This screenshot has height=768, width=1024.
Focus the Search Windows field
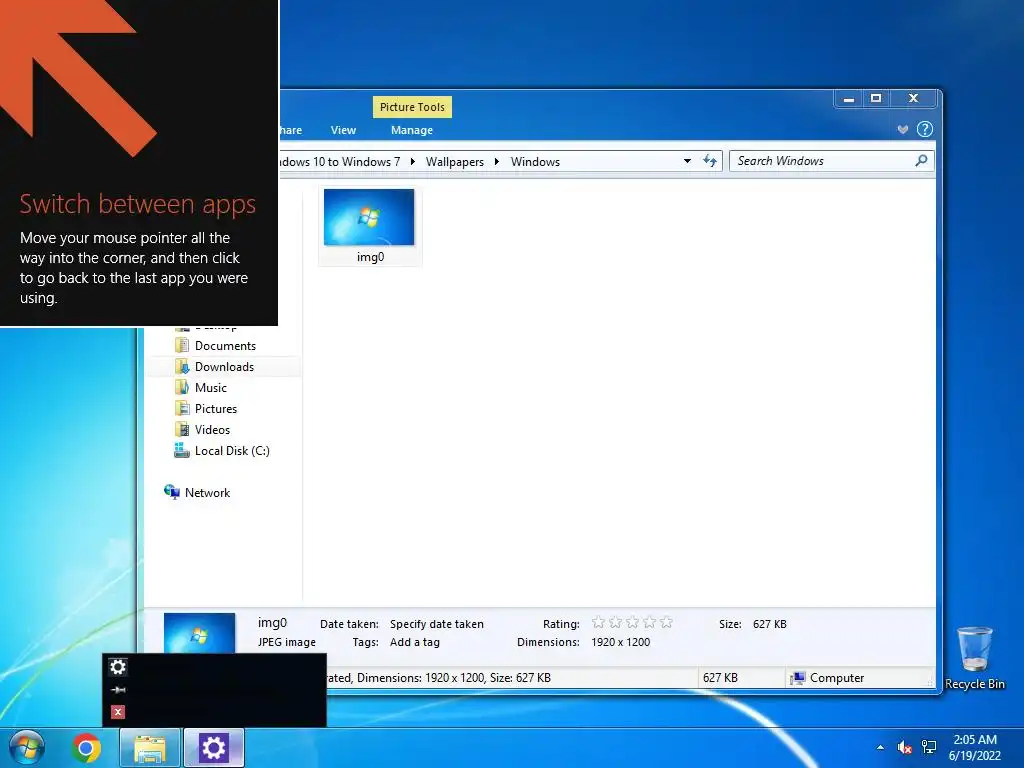831,161
